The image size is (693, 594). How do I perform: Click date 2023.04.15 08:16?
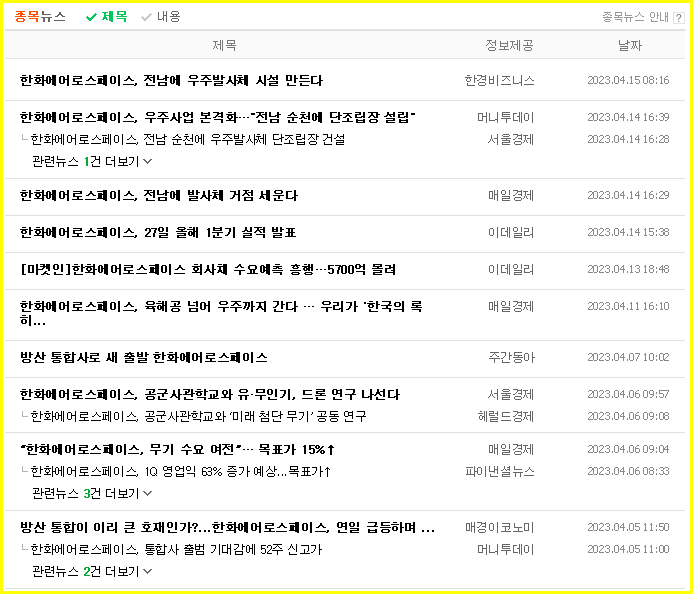point(628,80)
